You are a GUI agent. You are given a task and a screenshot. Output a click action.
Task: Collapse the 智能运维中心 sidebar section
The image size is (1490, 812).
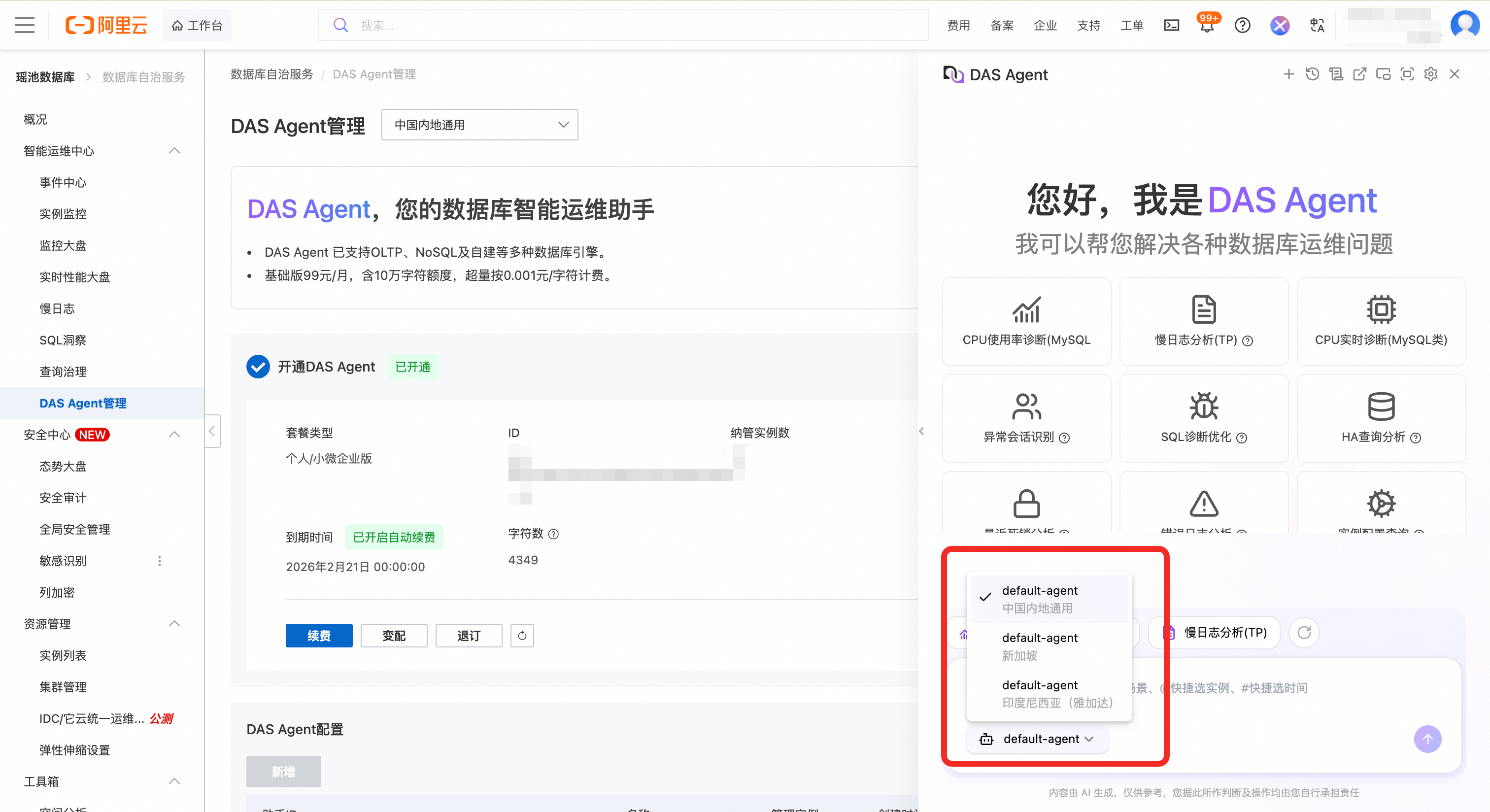click(174, 151)
